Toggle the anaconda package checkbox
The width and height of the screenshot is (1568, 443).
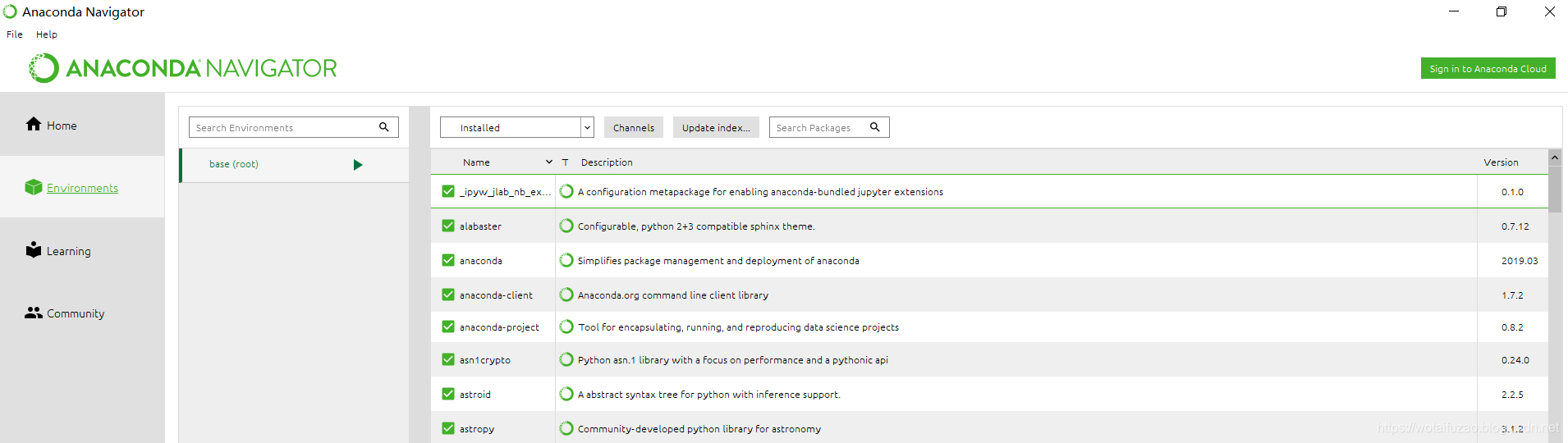coord(448,260)
